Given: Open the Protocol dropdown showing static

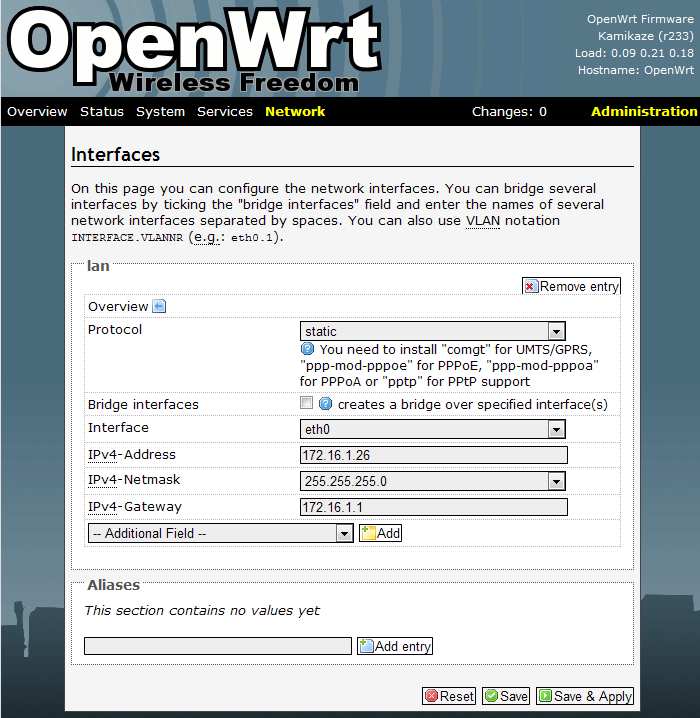Looking at the screenshot, I should point(433,331).
